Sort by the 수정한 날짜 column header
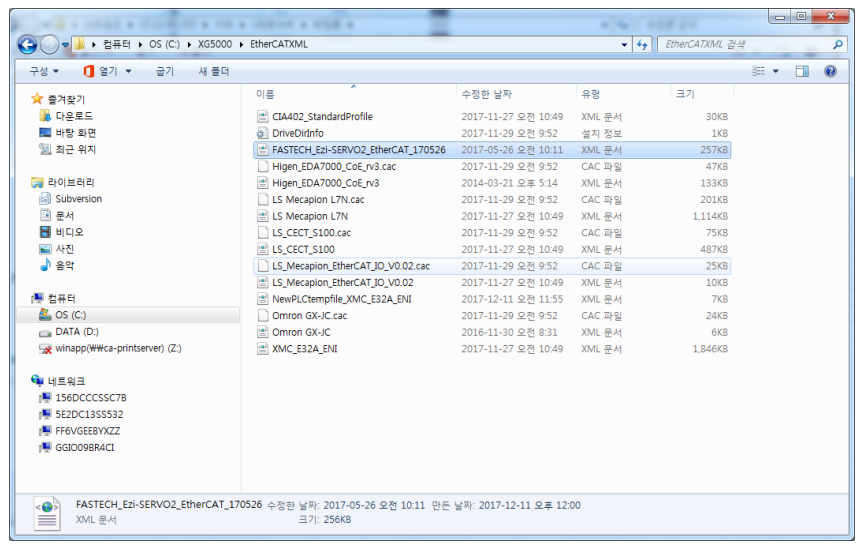Image resolution: width=860 pixels, height=547 pixels. point(516,94)
